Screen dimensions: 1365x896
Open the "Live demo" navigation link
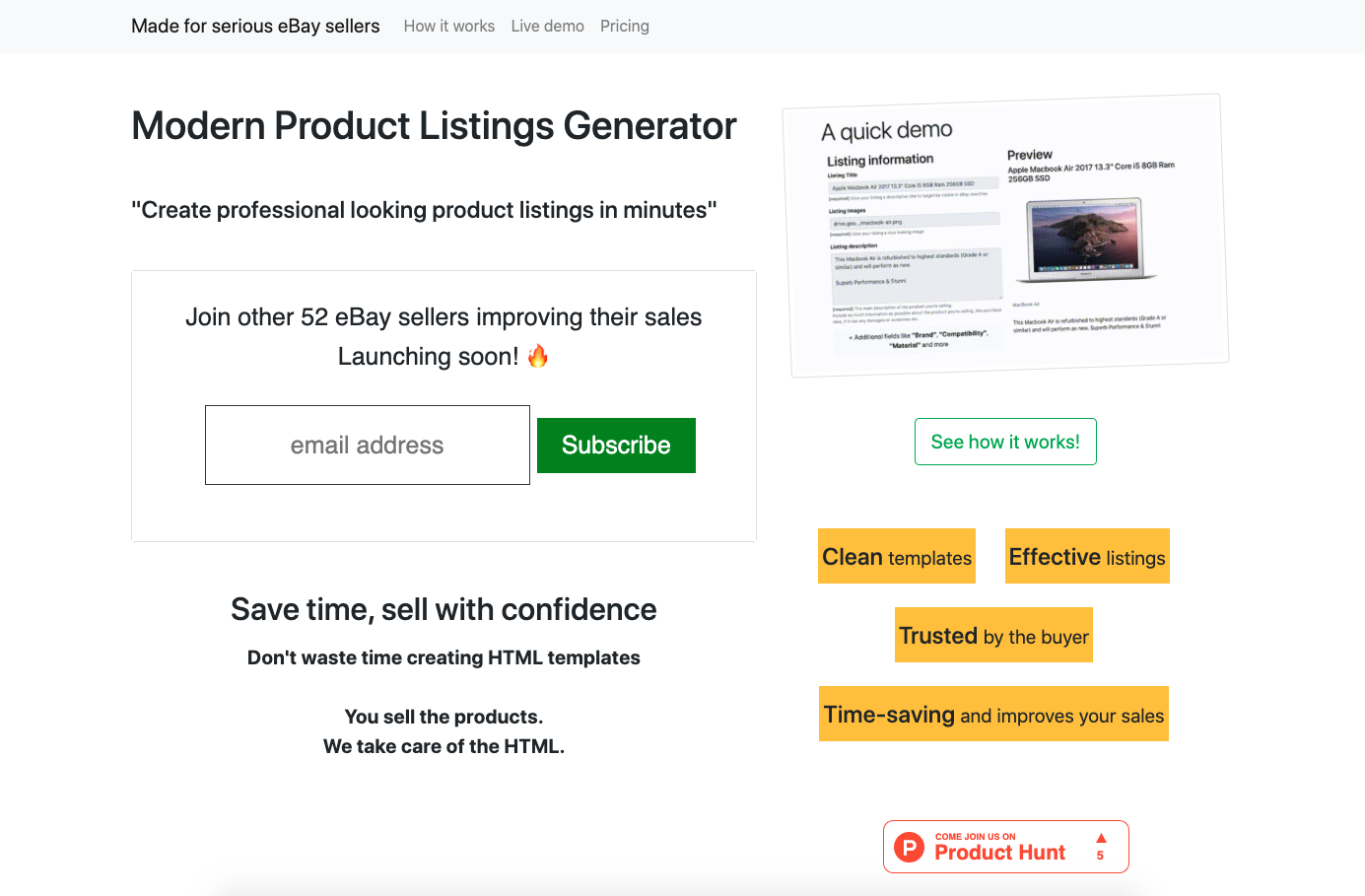(548, 26)
